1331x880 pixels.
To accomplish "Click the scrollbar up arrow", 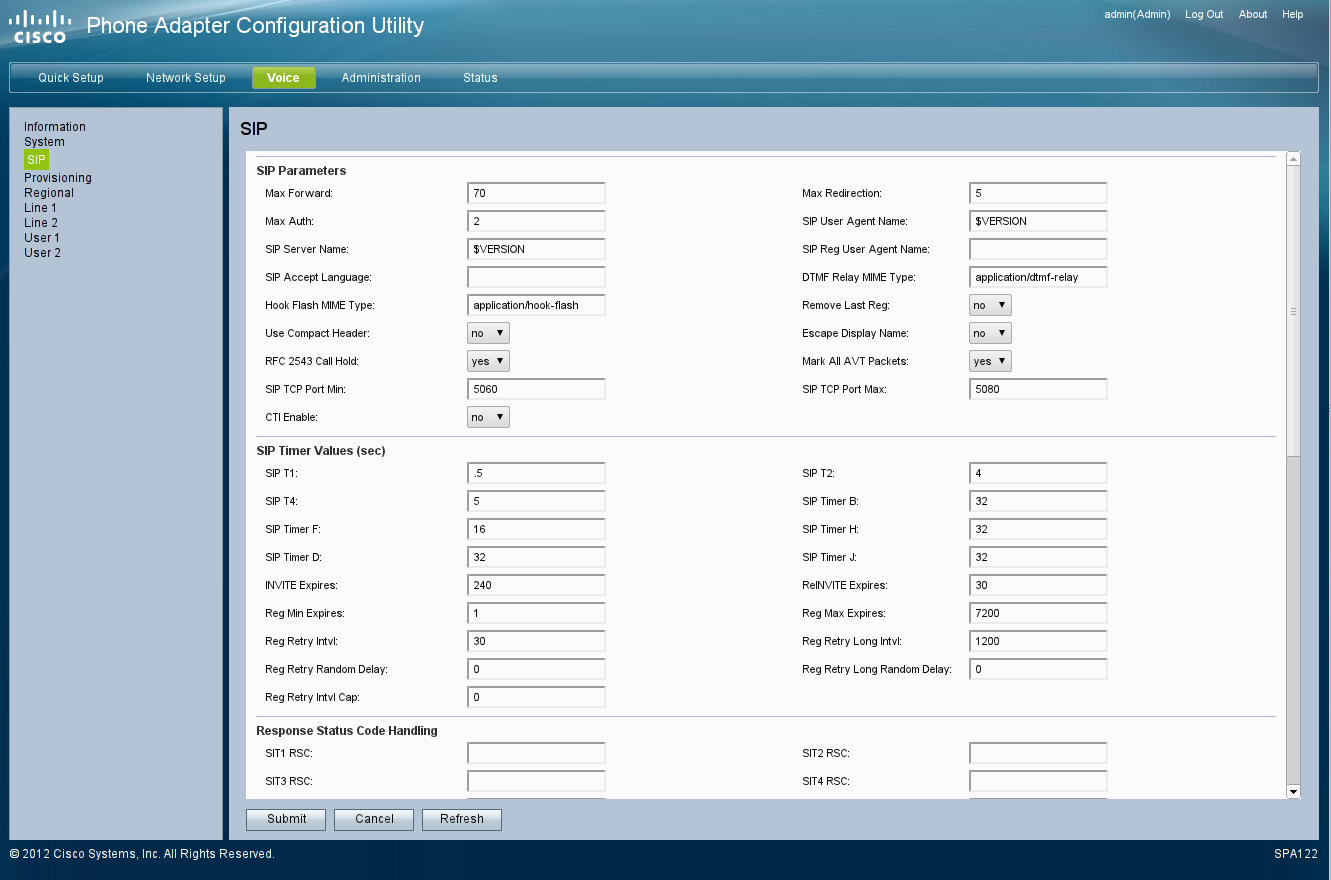I will [x=1292, y=159].
